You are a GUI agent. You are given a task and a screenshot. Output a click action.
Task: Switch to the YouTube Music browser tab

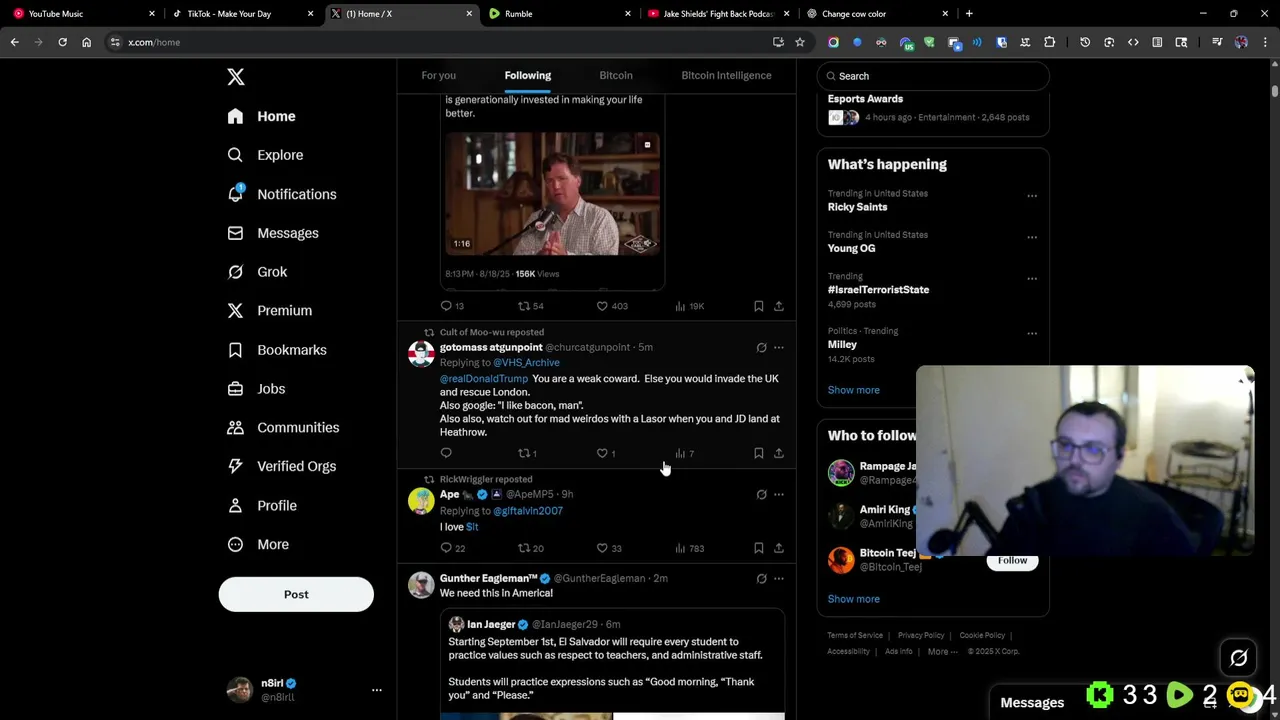[85, 14]
